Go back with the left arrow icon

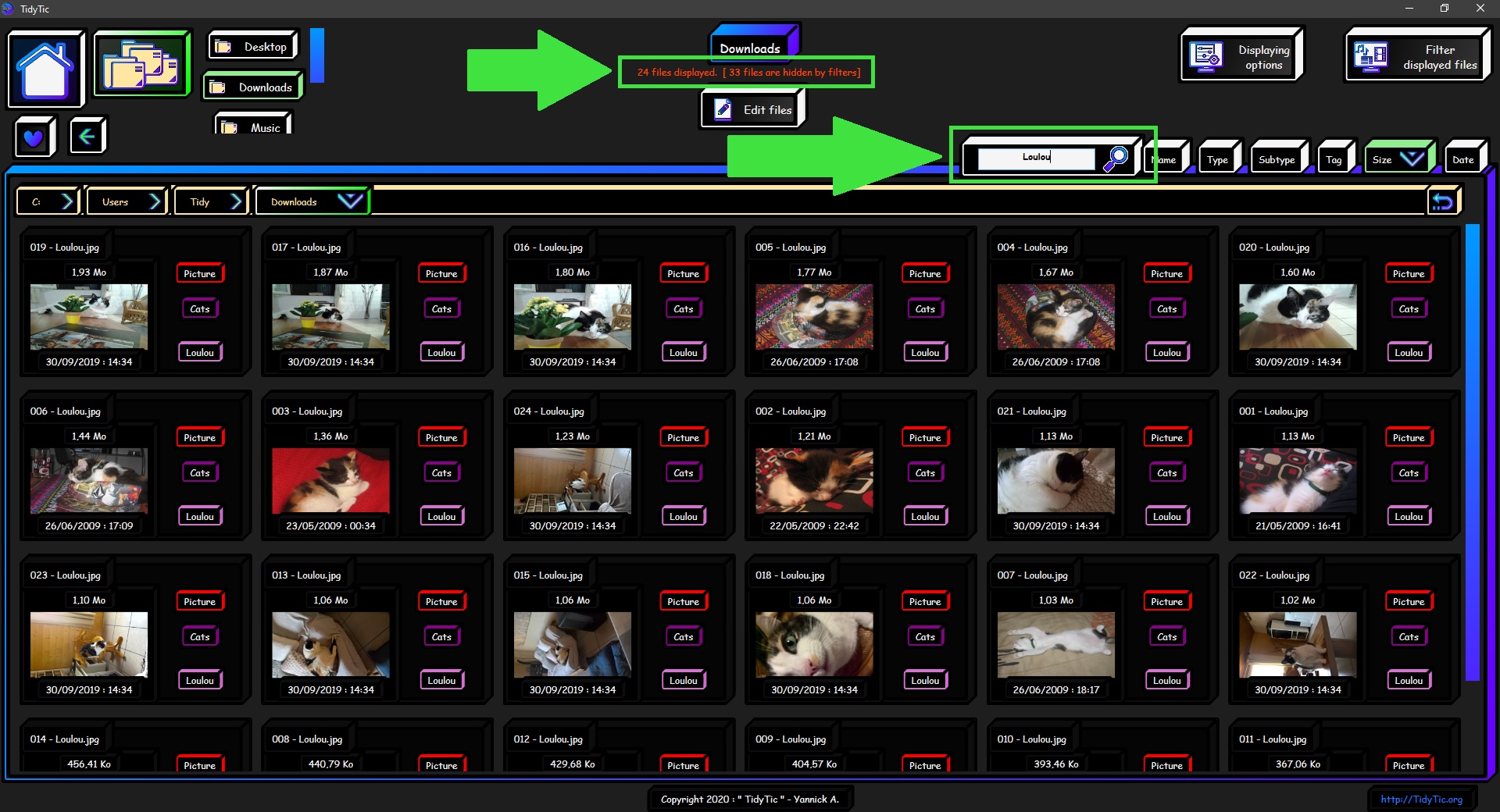click(87, 137)
